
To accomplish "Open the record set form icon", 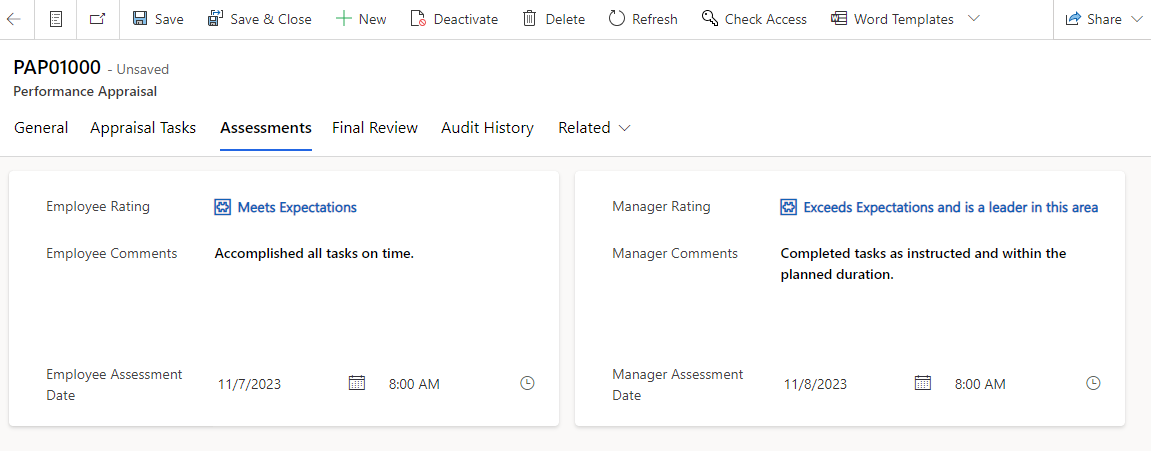I will 56,19.
